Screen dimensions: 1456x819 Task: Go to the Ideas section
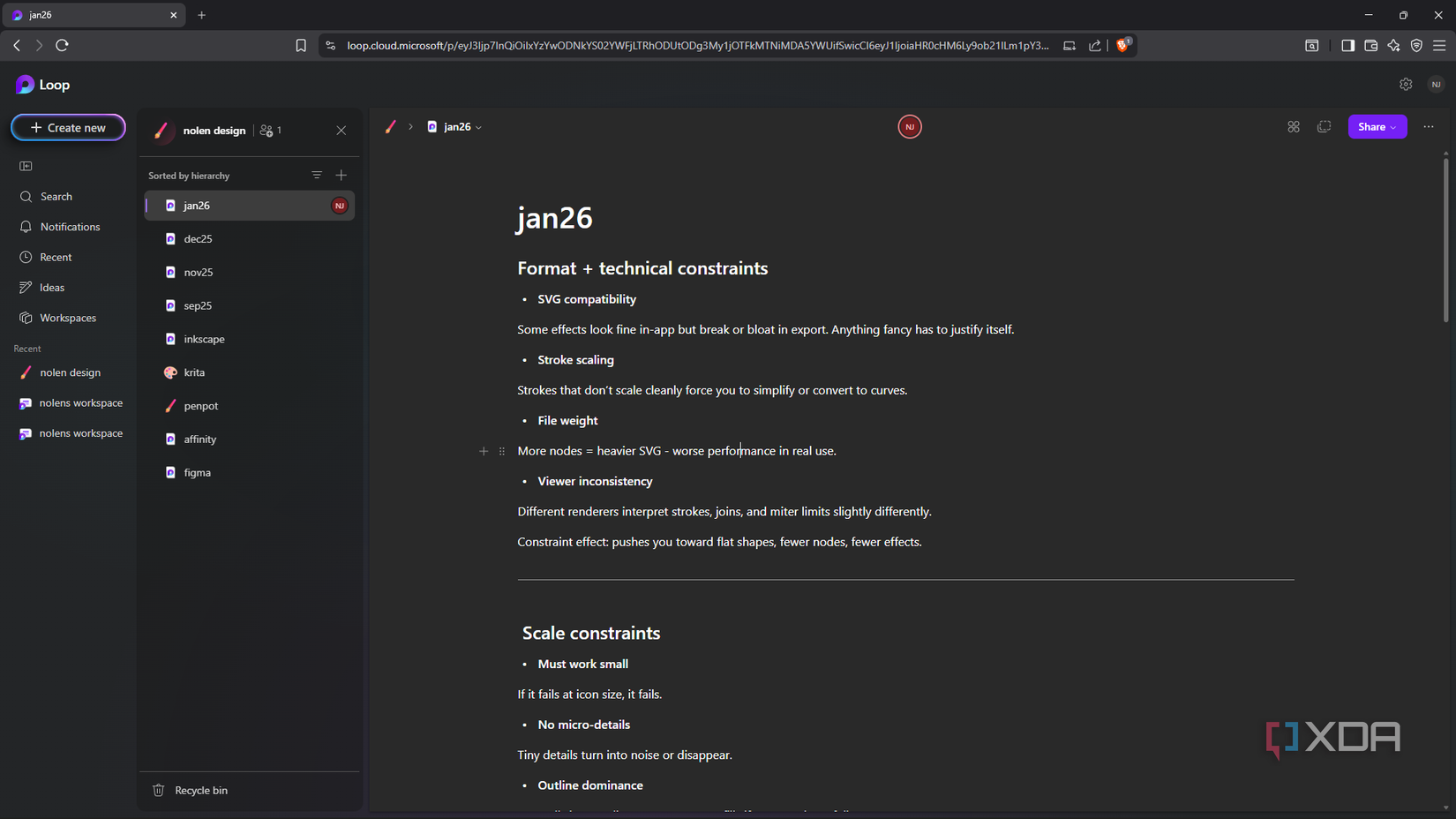(x=51, y=288)
